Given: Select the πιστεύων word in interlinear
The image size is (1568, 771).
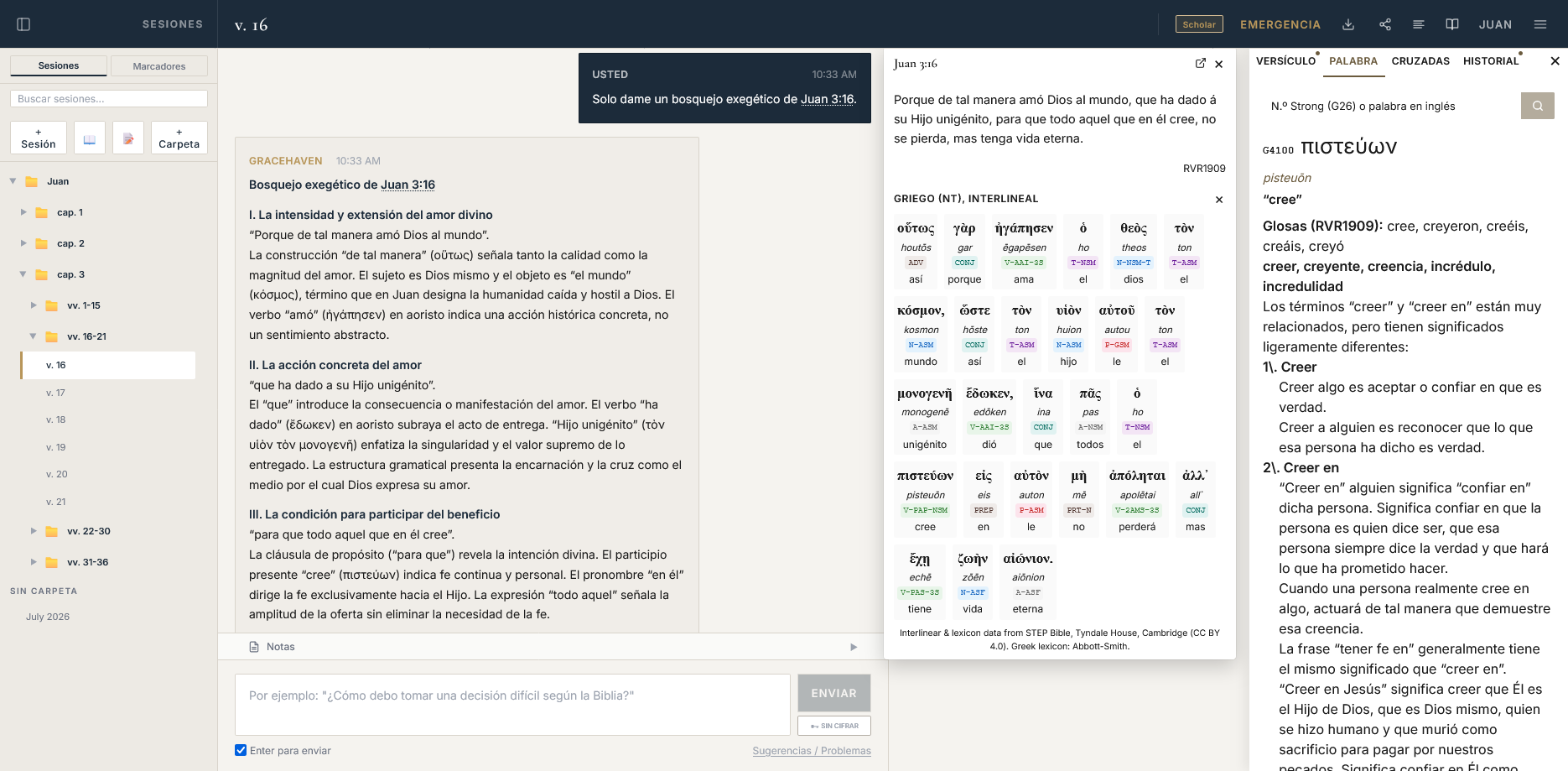Looking at the screenshot, I should (x=926, y=500).
